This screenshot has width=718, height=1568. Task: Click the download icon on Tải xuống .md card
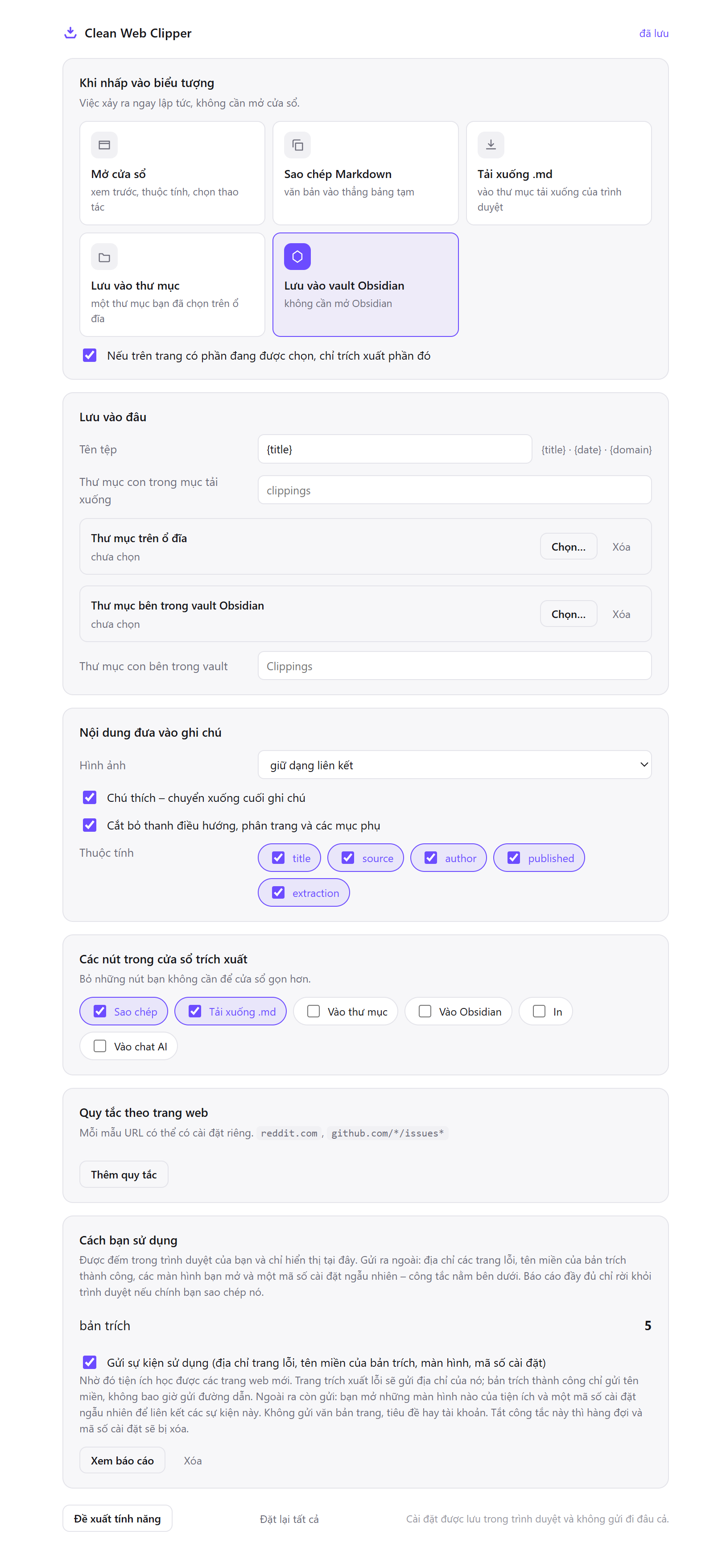point(491,145)
